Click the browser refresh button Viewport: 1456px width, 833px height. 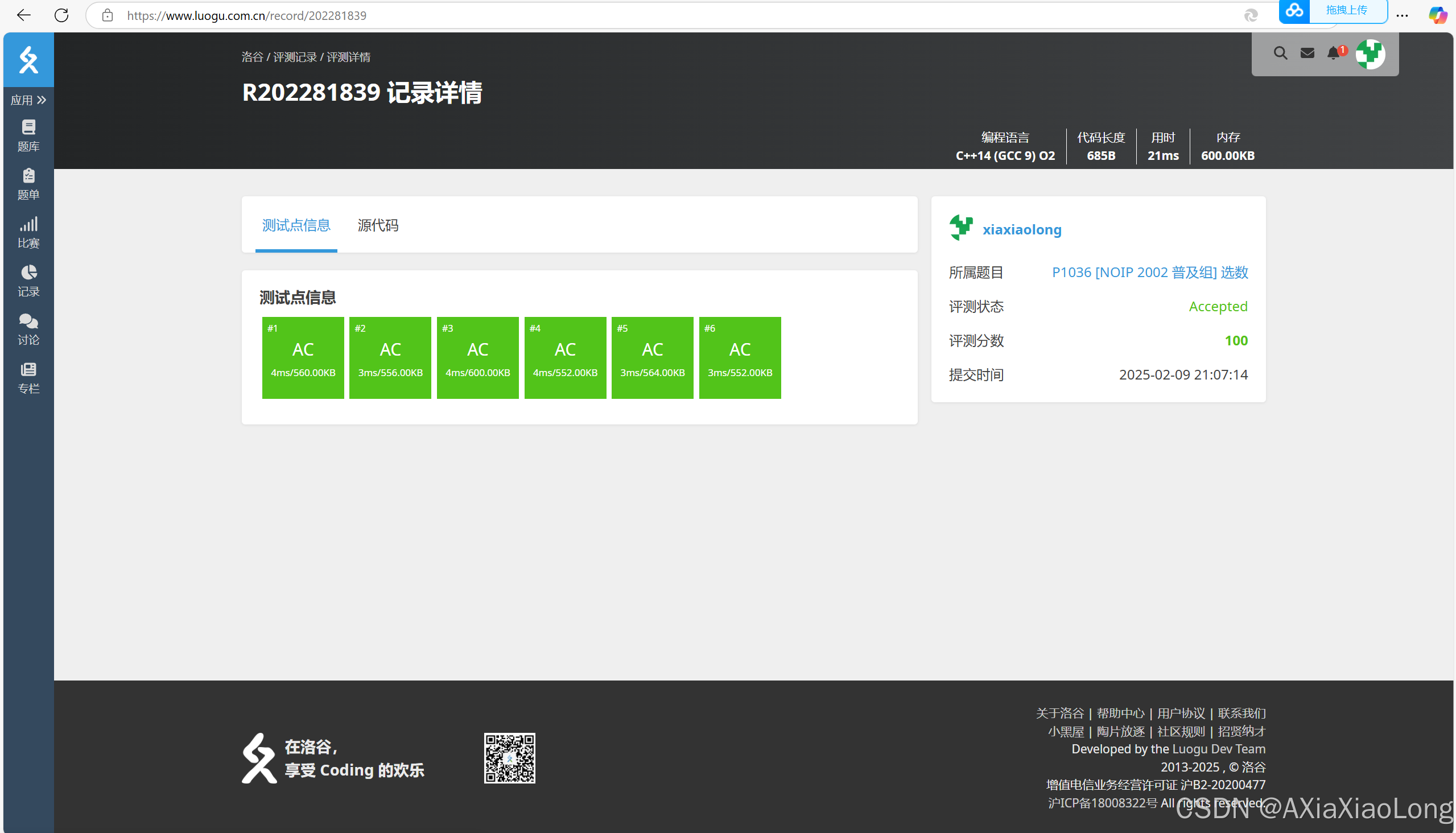[61, 15]
